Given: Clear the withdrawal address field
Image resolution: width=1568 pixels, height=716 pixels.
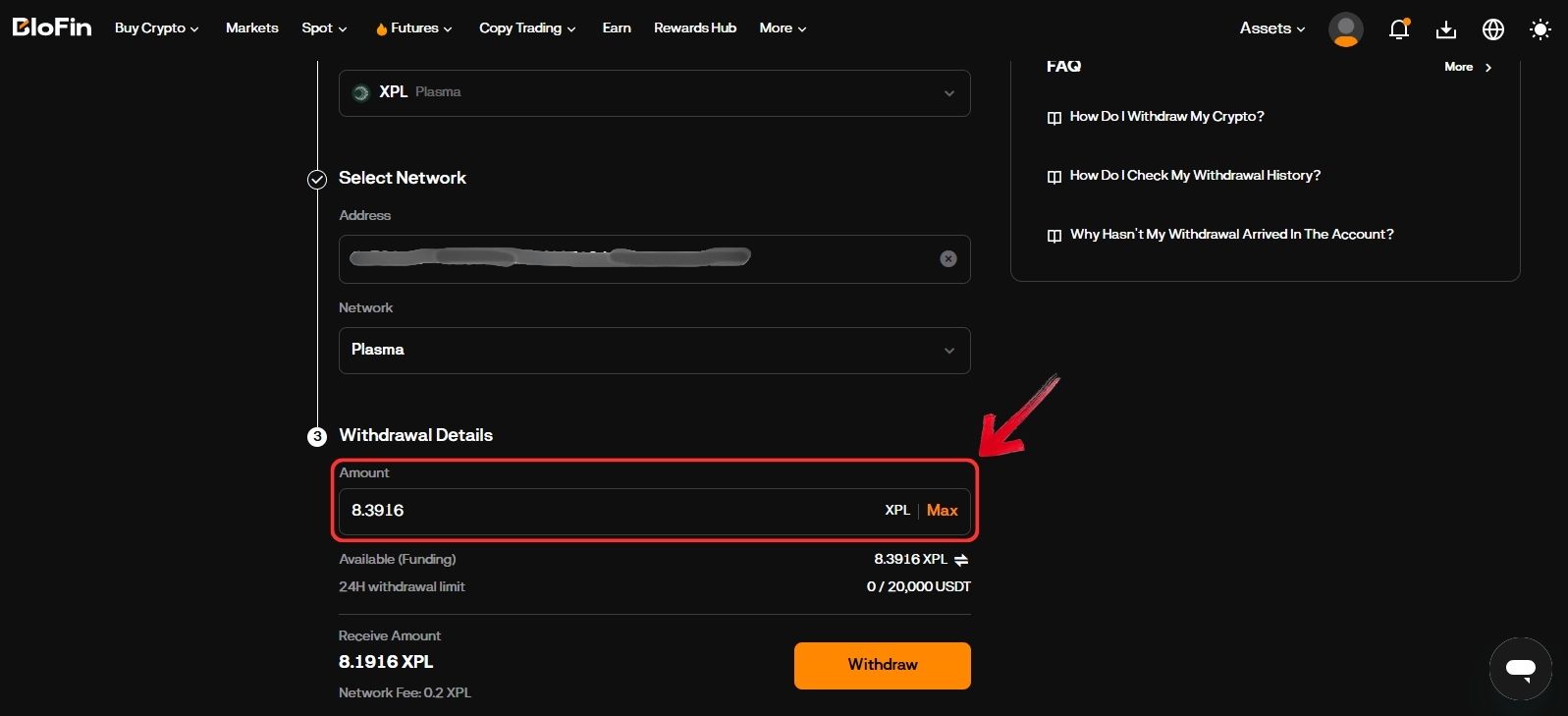Looking at the screenshot, I should tap(948, 259).
